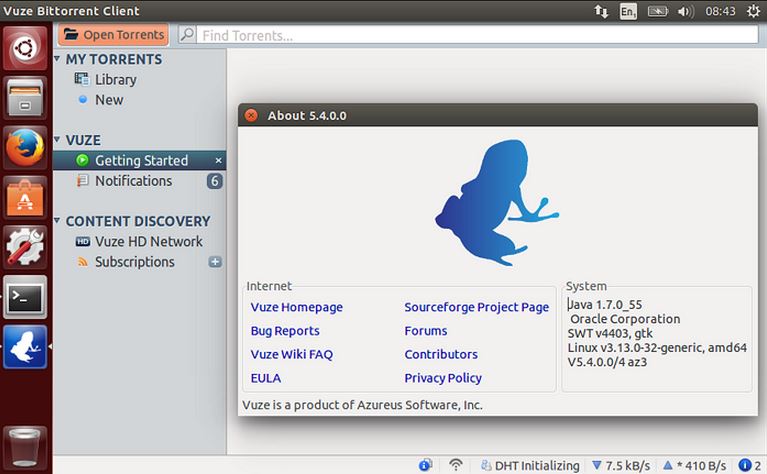
Task: Close the Getting Started sidebar entry
Action: click(x=218, y=160)
